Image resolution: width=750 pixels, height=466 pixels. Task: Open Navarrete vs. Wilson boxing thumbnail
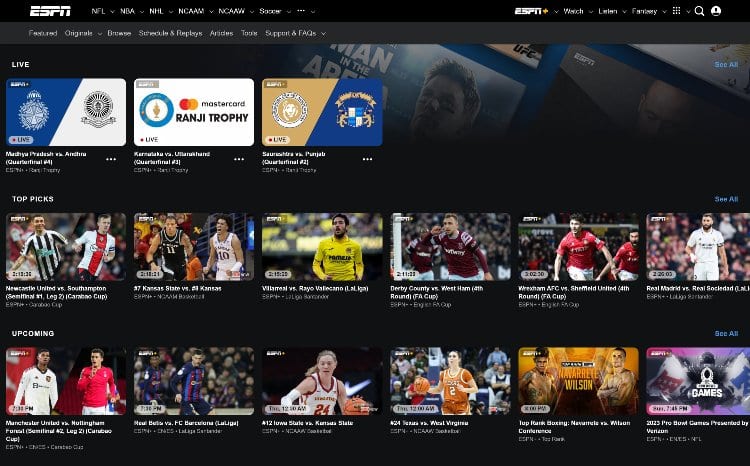[x=579, y=381]
